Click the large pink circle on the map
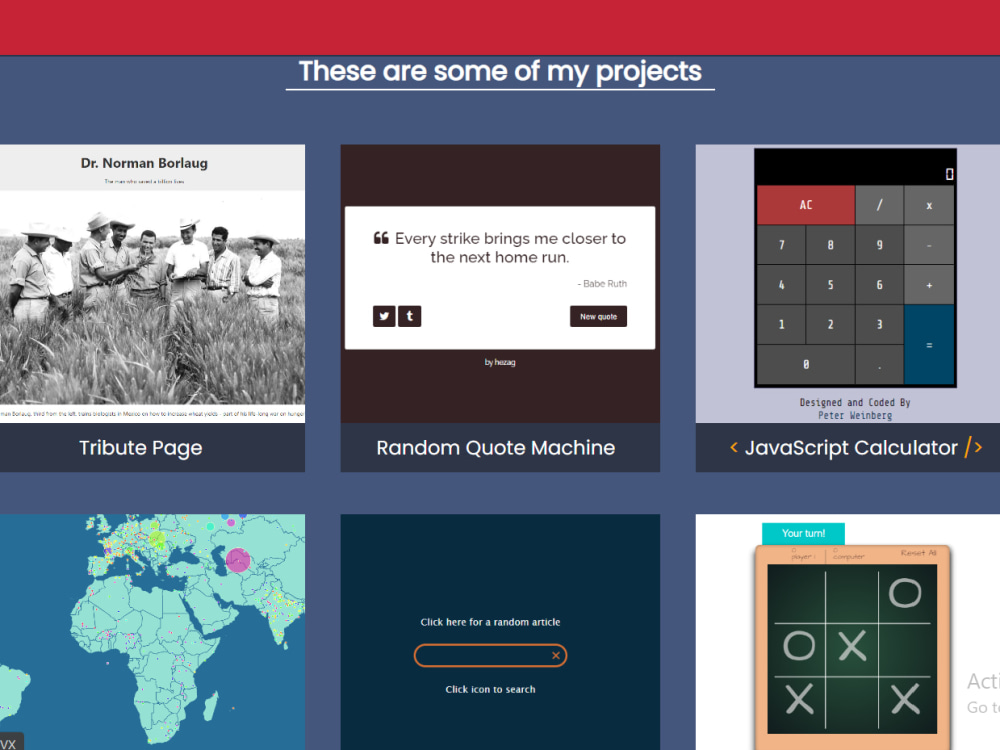 coord(238,560)
